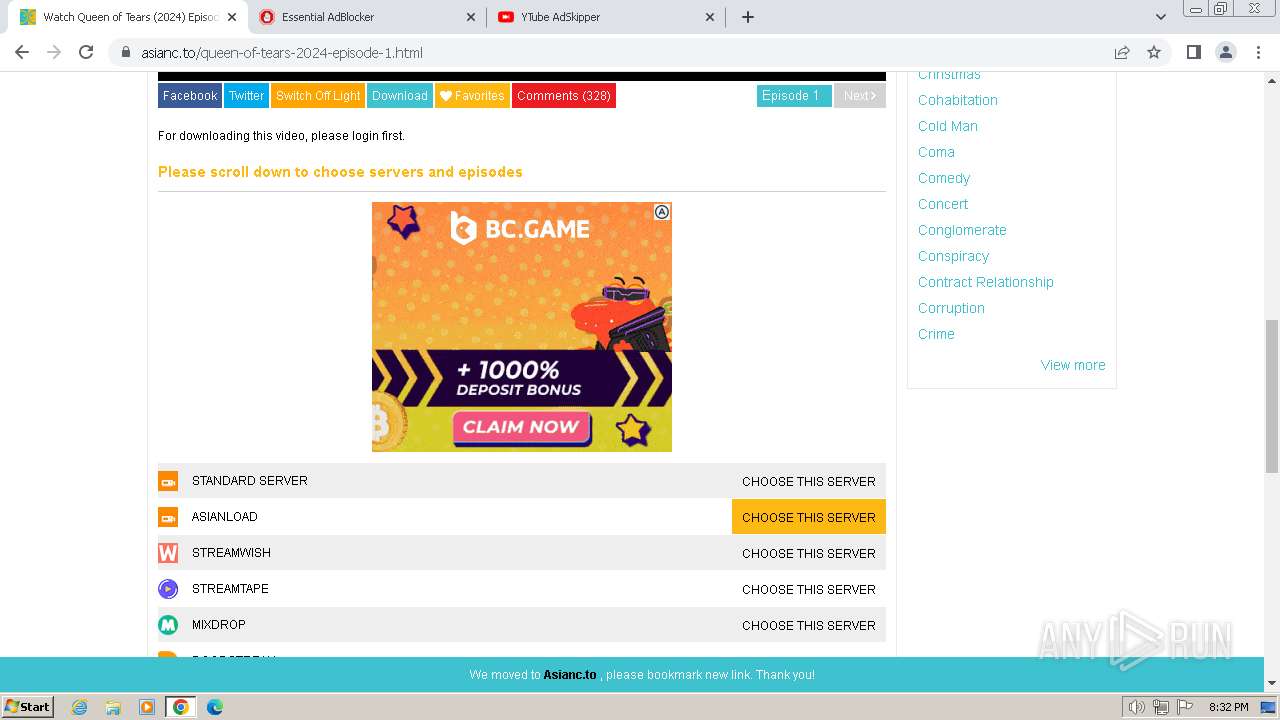
Task: Click CLAIM NOW on the BC.GAME ad
Action: [521, 427]
